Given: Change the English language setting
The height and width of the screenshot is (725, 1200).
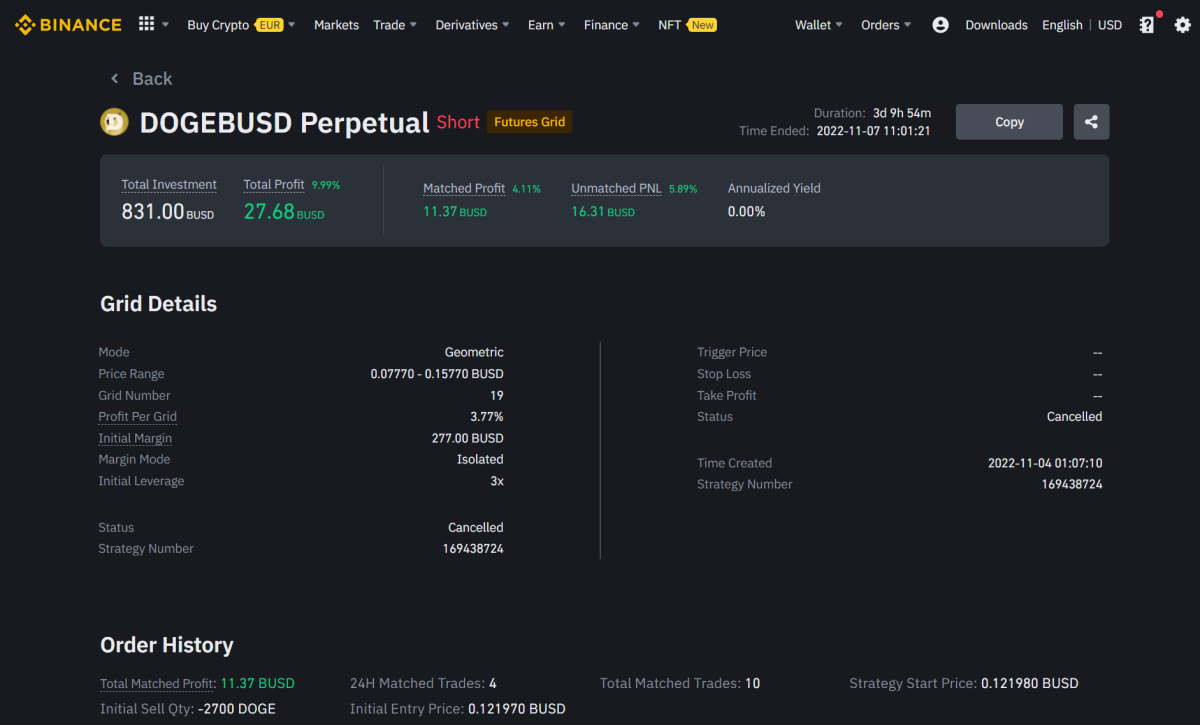Looking at the screenshot, I should pyautogui.click(x=1062, y=25).
